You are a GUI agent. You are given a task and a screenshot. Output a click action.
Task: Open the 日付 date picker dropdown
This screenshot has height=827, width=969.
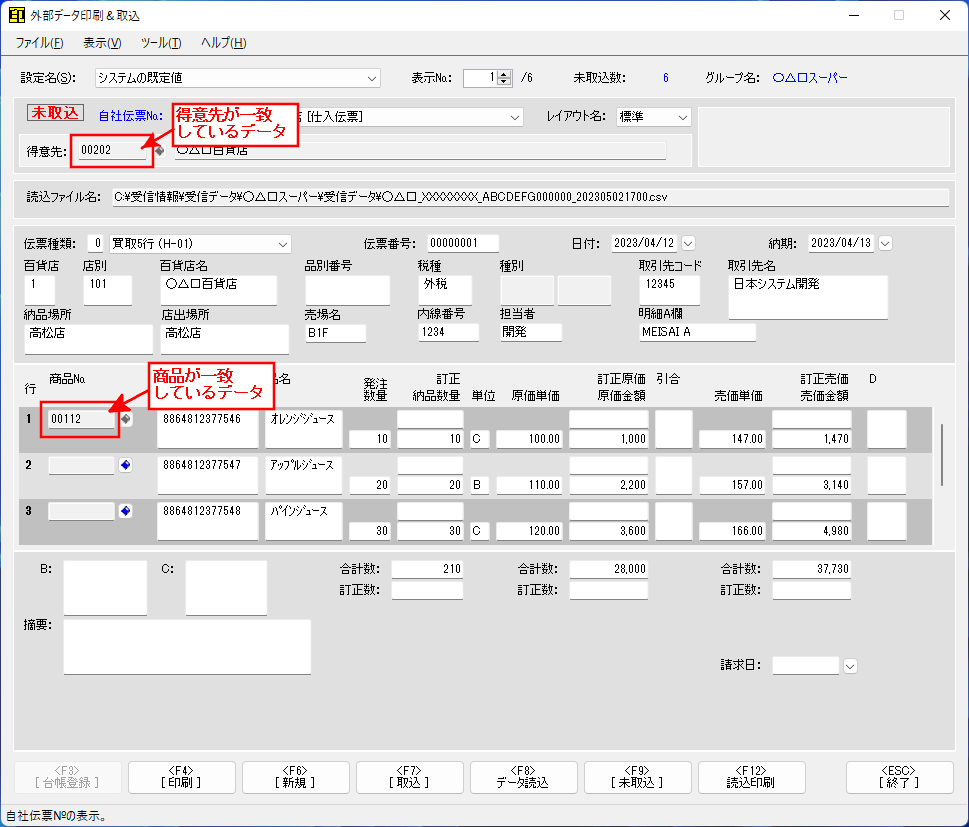pyautogui.click(x=688, y=244)
